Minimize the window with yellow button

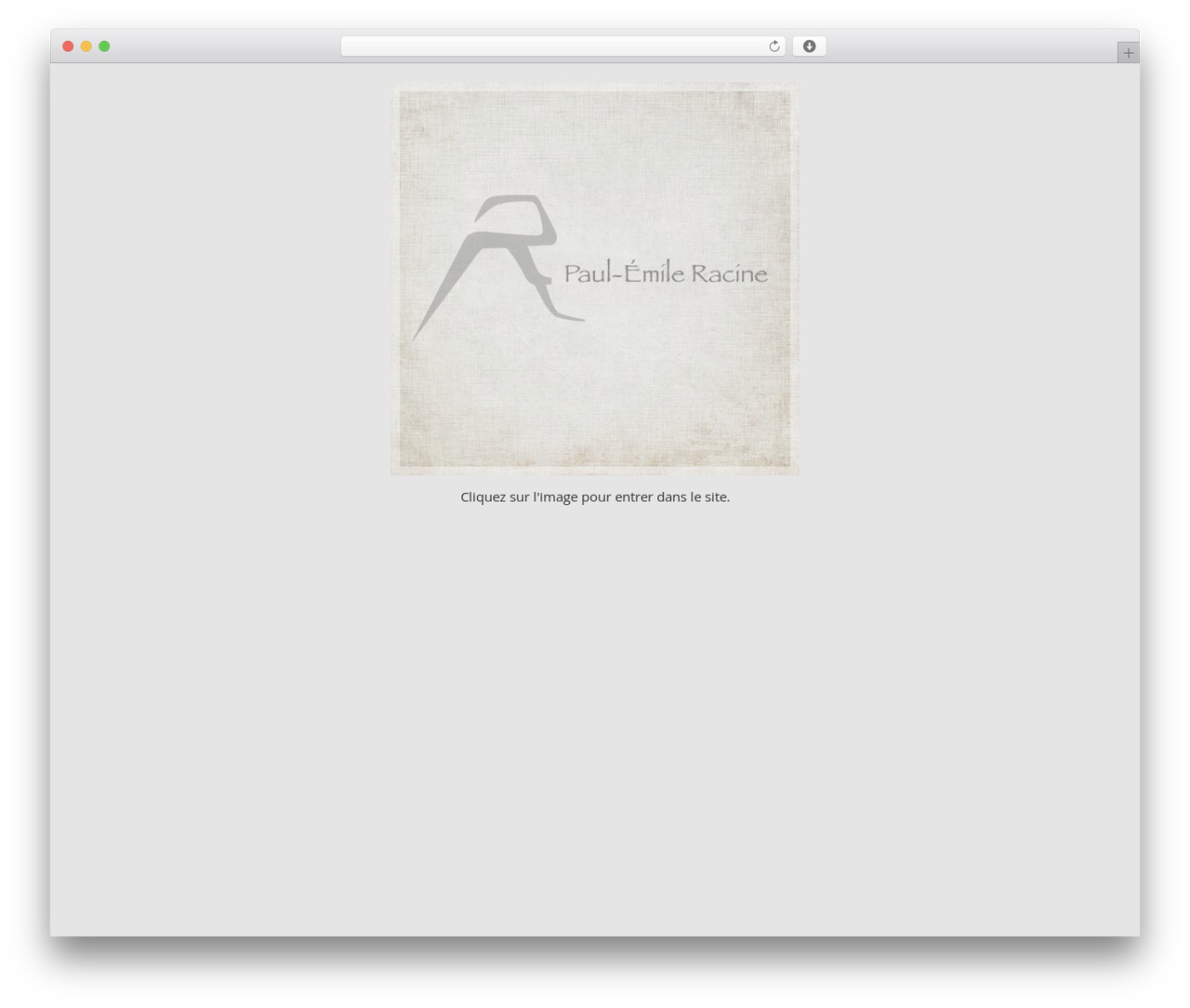[86, 46]
